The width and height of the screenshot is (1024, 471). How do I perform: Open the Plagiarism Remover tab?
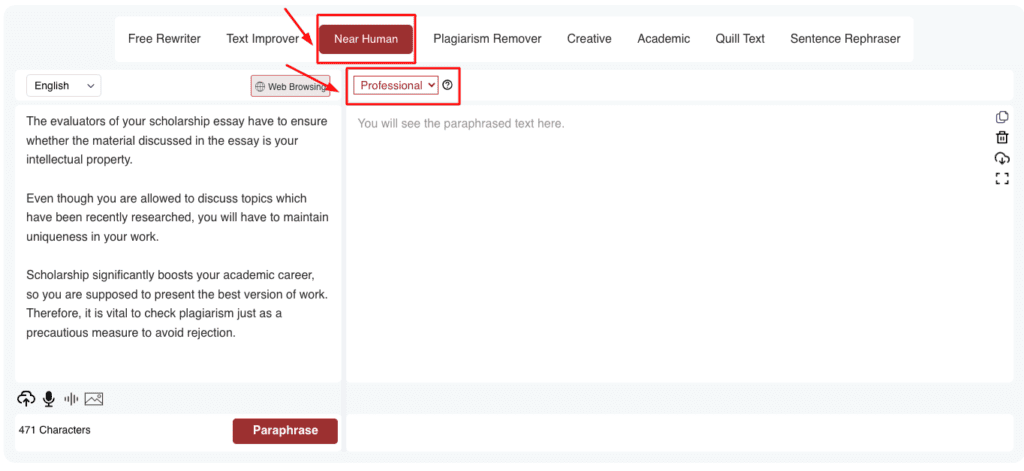(x=487, y=39)
